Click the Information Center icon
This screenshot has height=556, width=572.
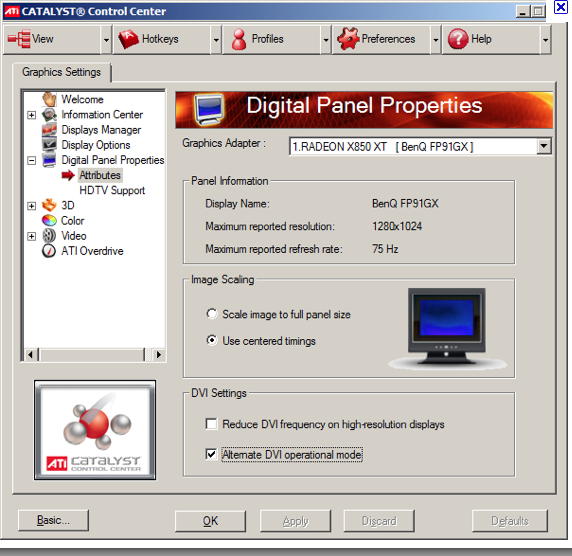pos(50,115)
